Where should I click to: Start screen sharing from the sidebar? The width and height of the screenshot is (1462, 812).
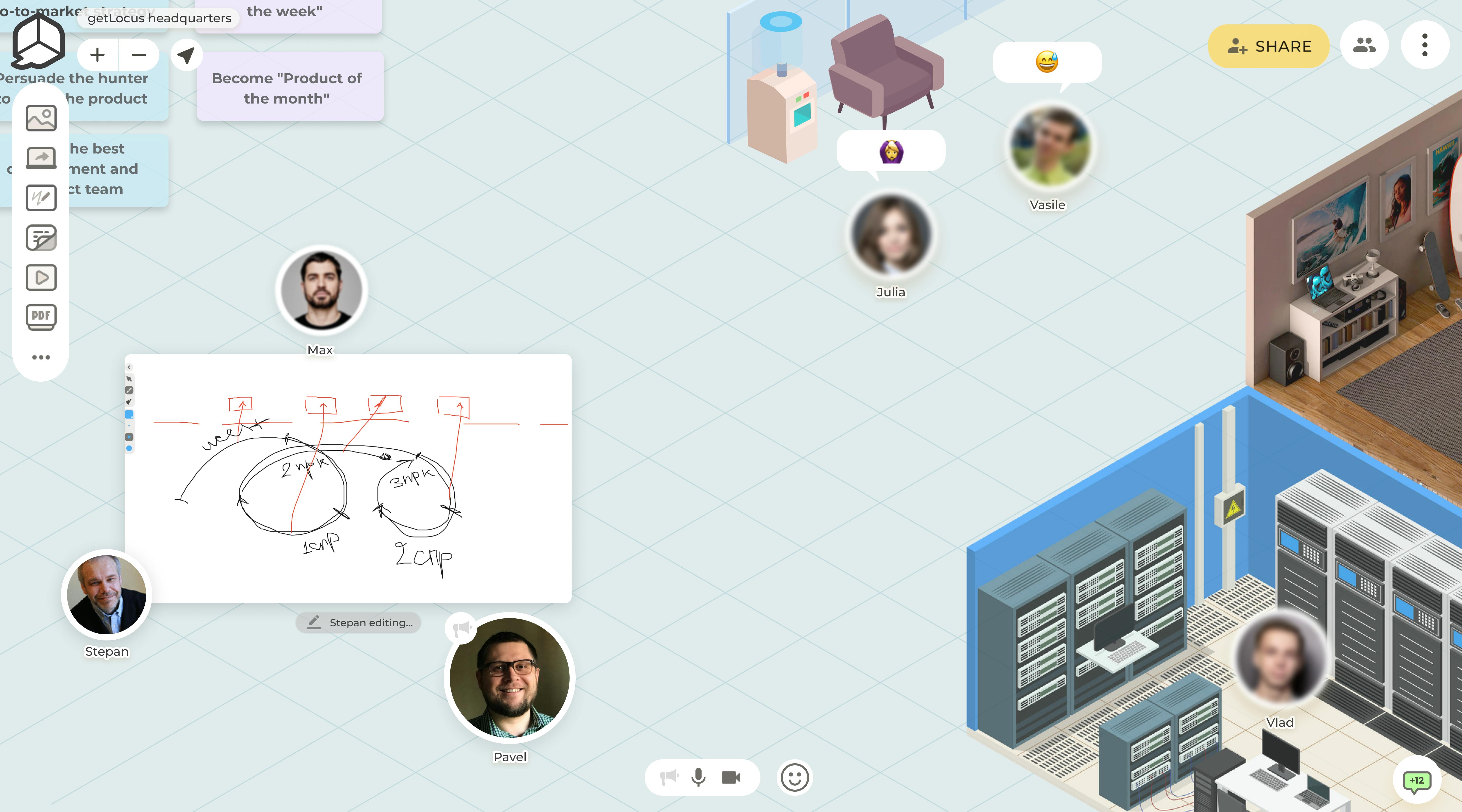pyautogui.click(x=41, y=158)
